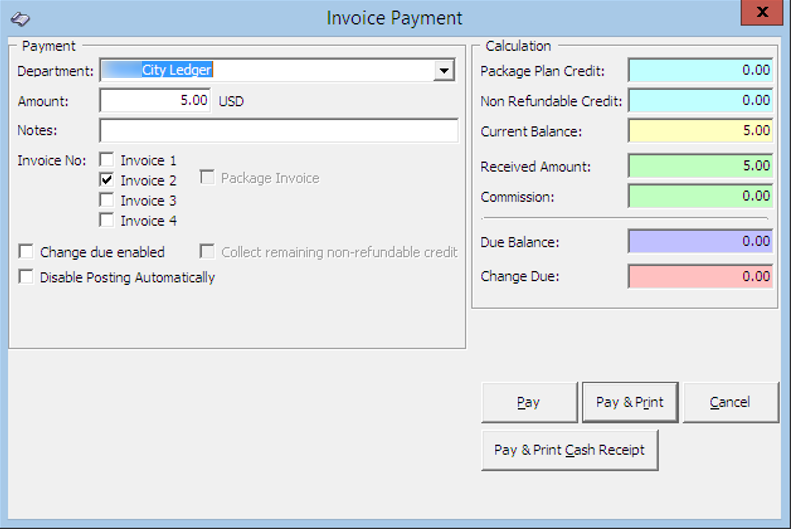Enable Disable Posting Automatically checkbox
The width and height of the screenshot is (791, 529).
coord(26,276)
